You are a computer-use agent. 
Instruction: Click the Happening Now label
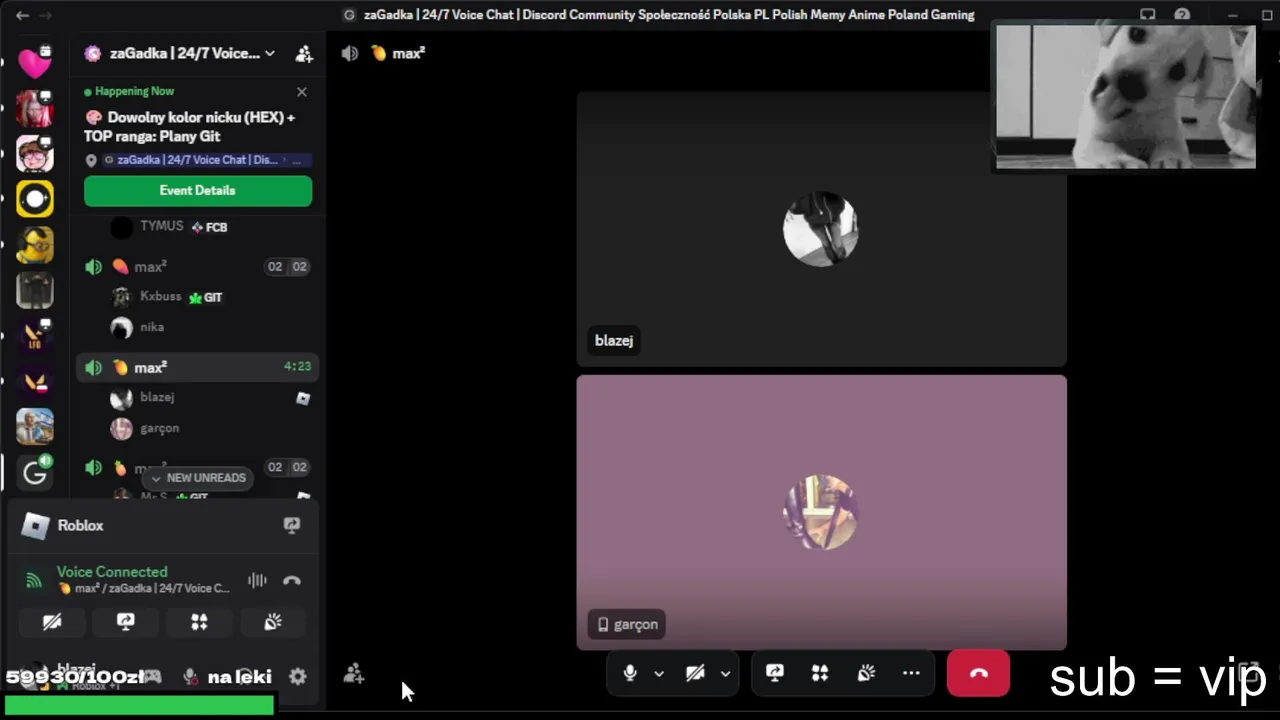(x=134, y=91)
